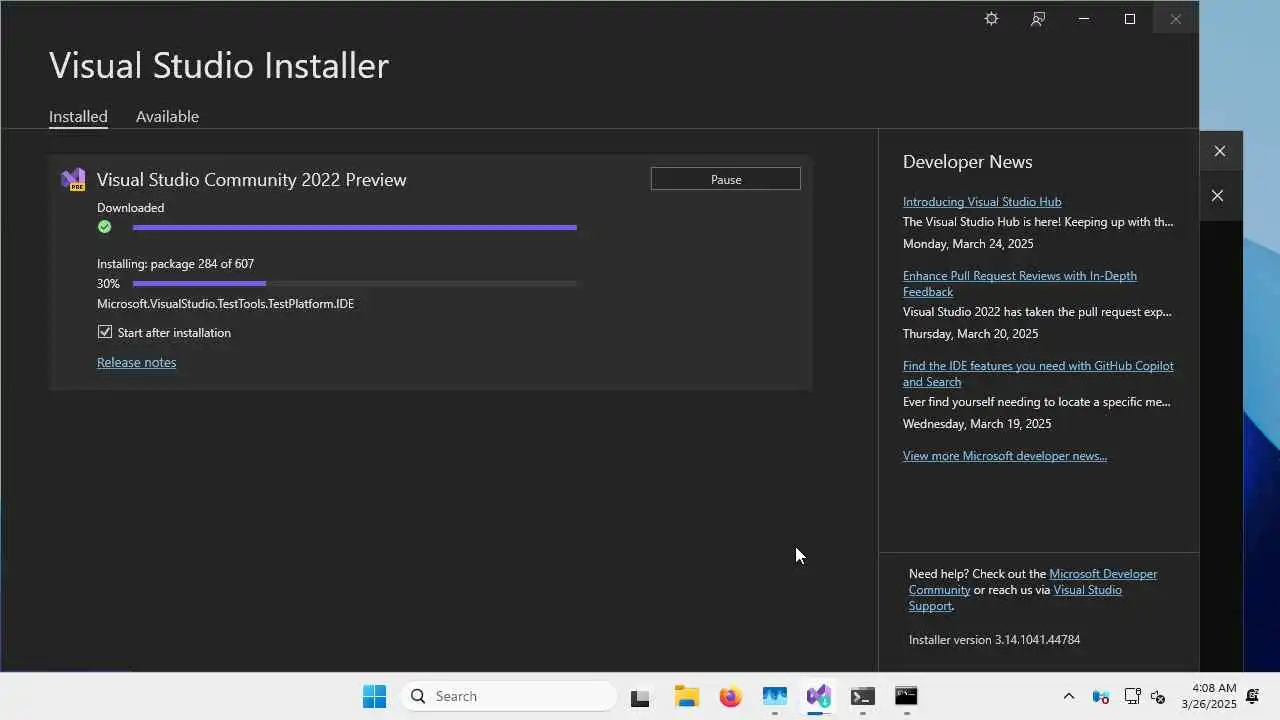
Task: Click the Visual Studio Community 2022 Preview logo
Action: click(x=73, y=180)
